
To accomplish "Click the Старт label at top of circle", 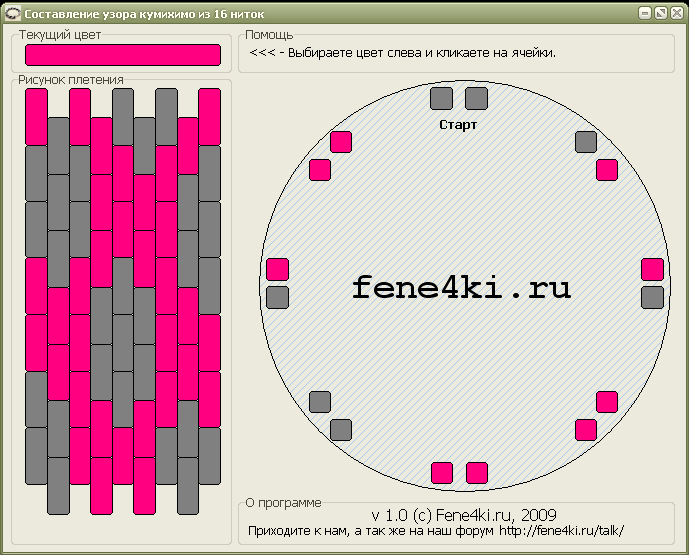I will (458, 125).
